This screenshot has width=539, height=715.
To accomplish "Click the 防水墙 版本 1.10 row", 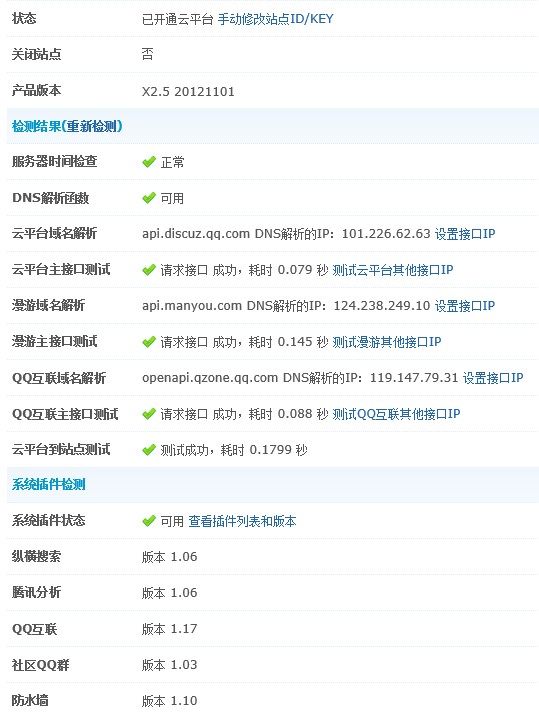I will [x=273, y=700].
